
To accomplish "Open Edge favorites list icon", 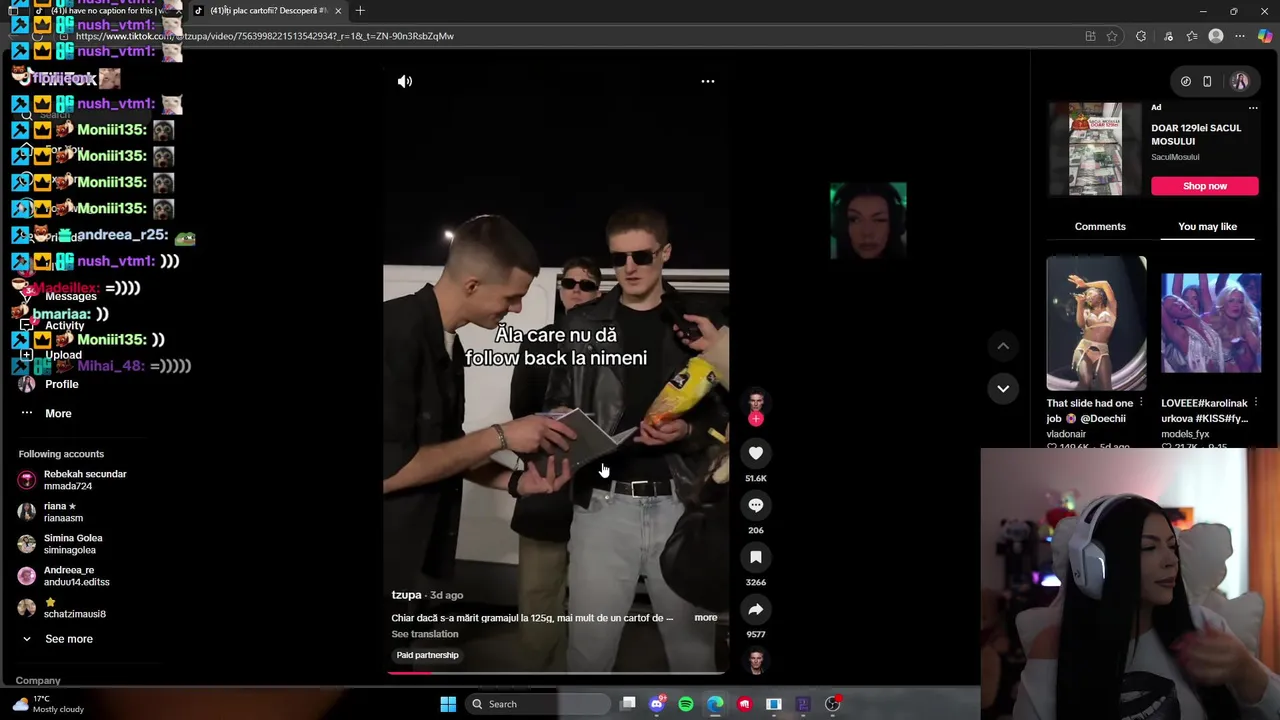I will tap(1192, 36).
